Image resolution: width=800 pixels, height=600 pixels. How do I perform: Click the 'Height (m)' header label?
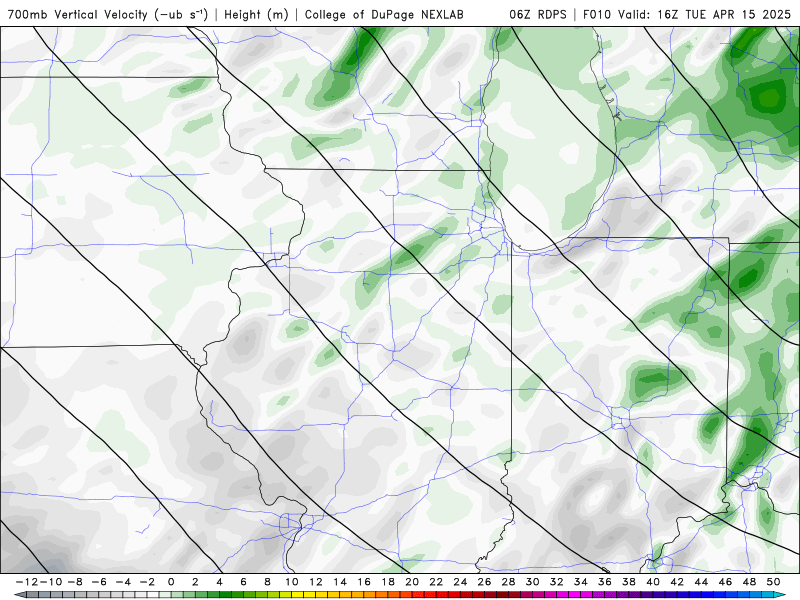(257, 14)
